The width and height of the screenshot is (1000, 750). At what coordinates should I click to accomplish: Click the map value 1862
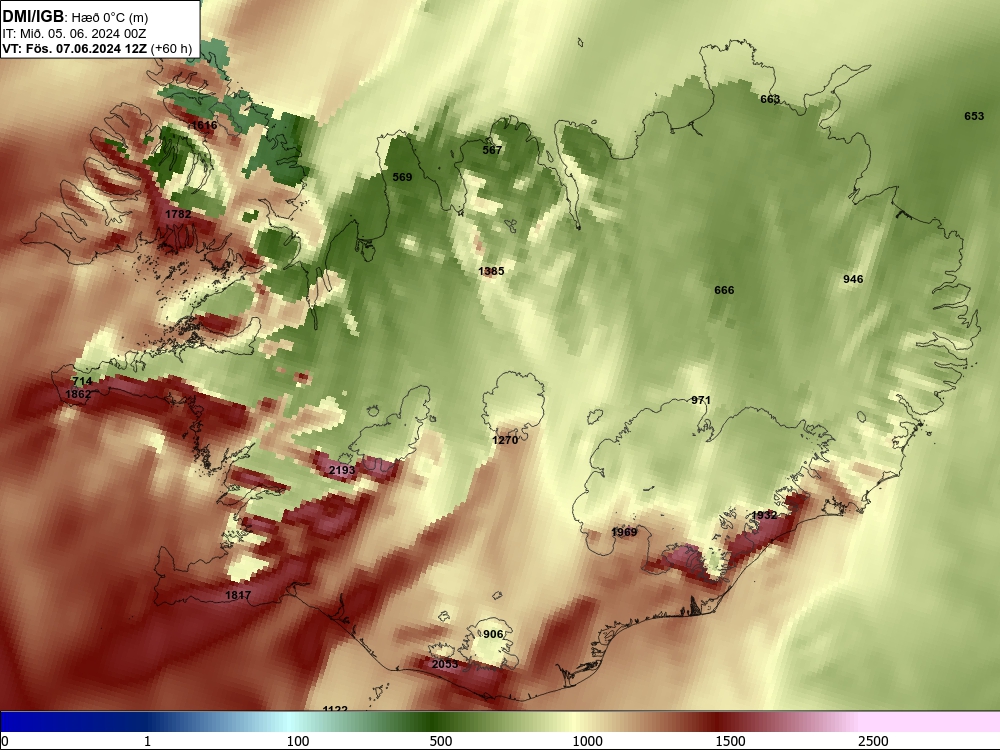(78, 394)
